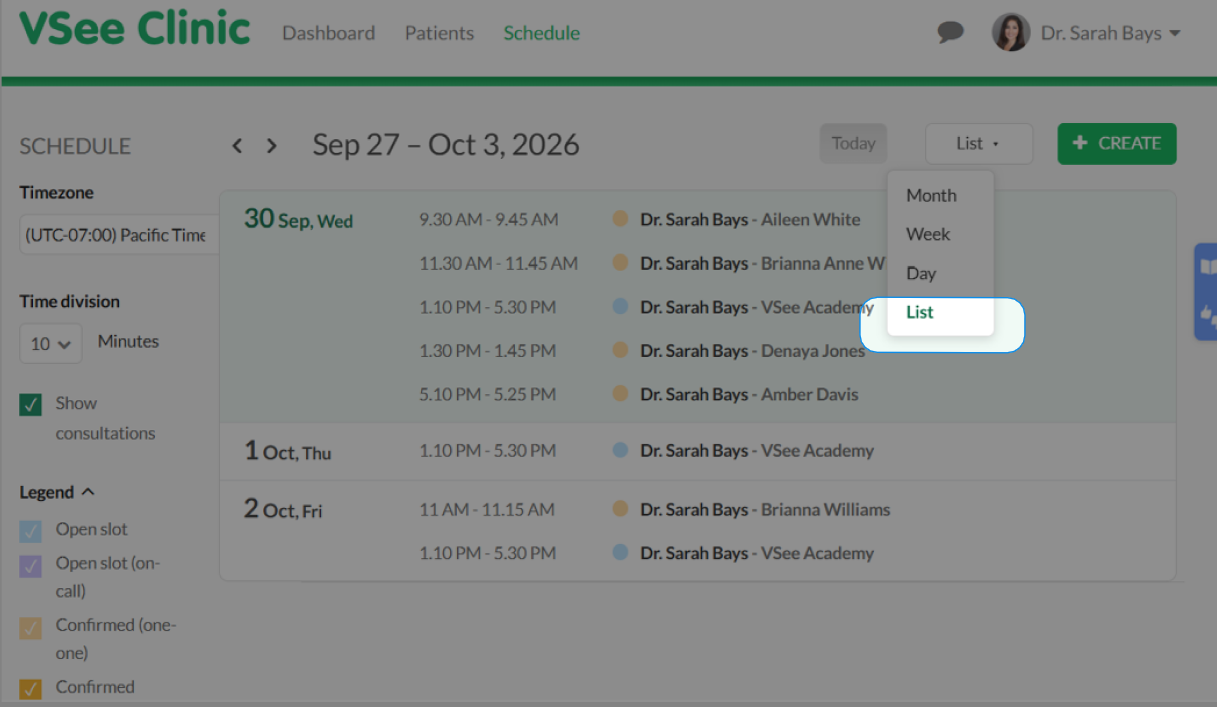This screenshot has width=1217, height=707.
Task: Collapse the Legend section
Action: 57,492
